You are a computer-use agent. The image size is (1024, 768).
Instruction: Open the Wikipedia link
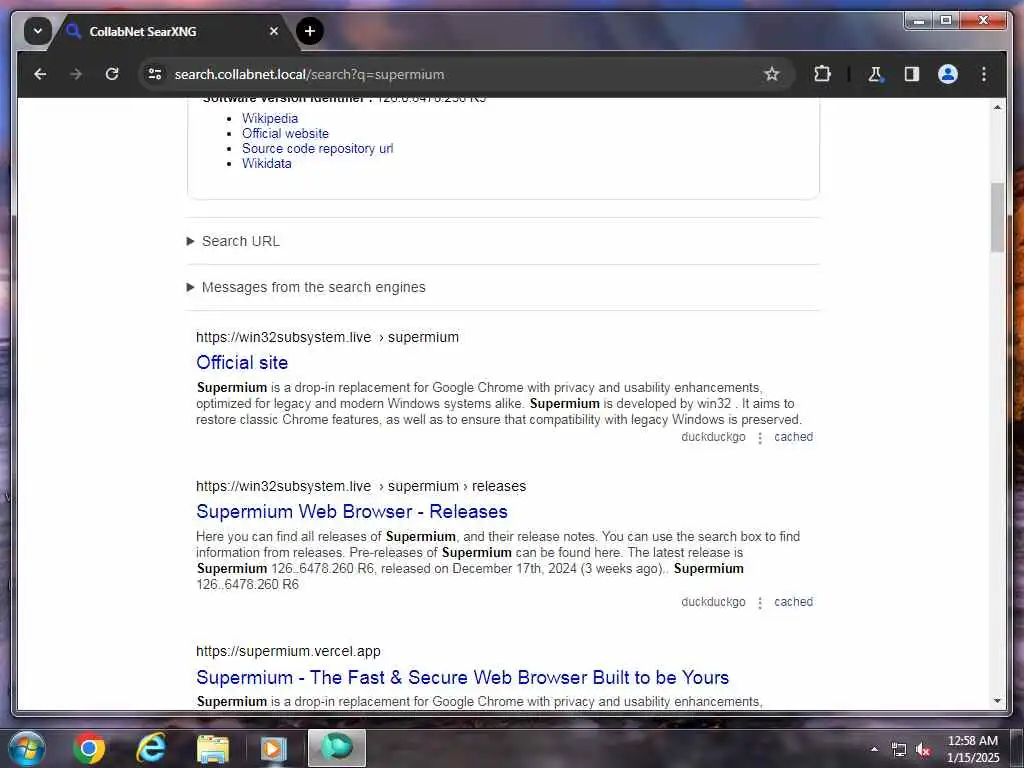coord(270,118)
